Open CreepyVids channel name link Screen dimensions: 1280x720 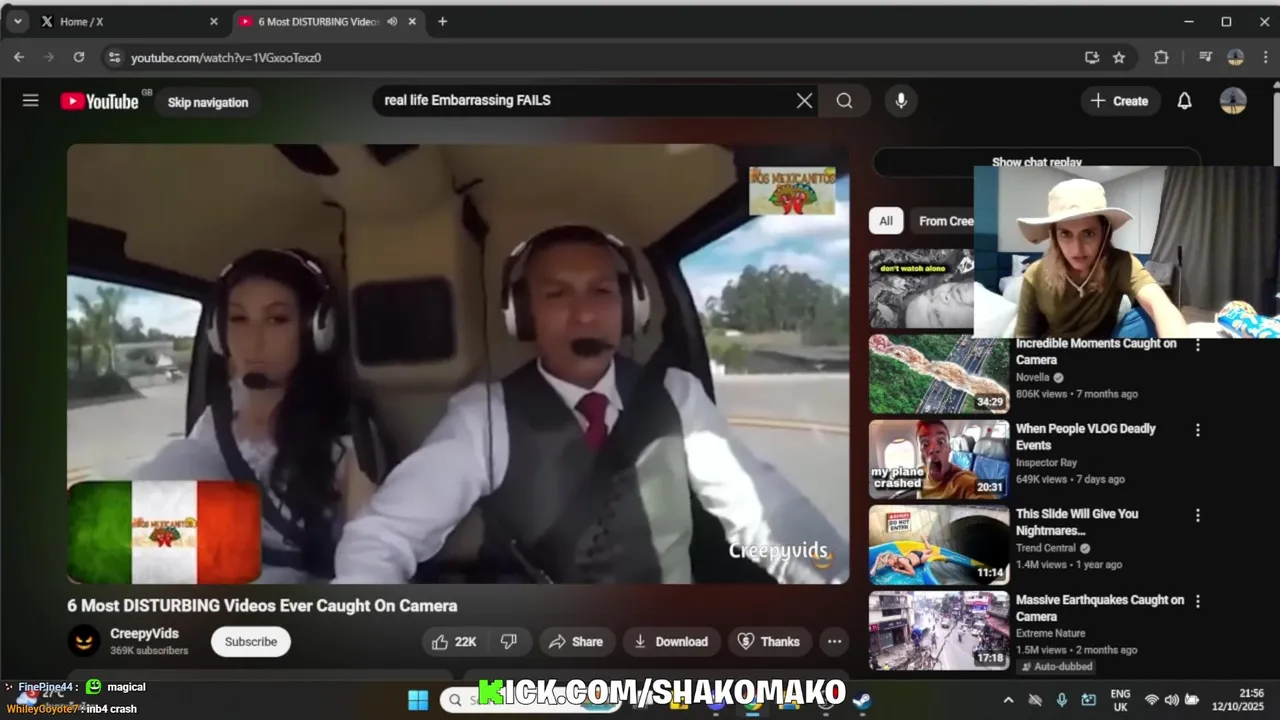(144, 633)
